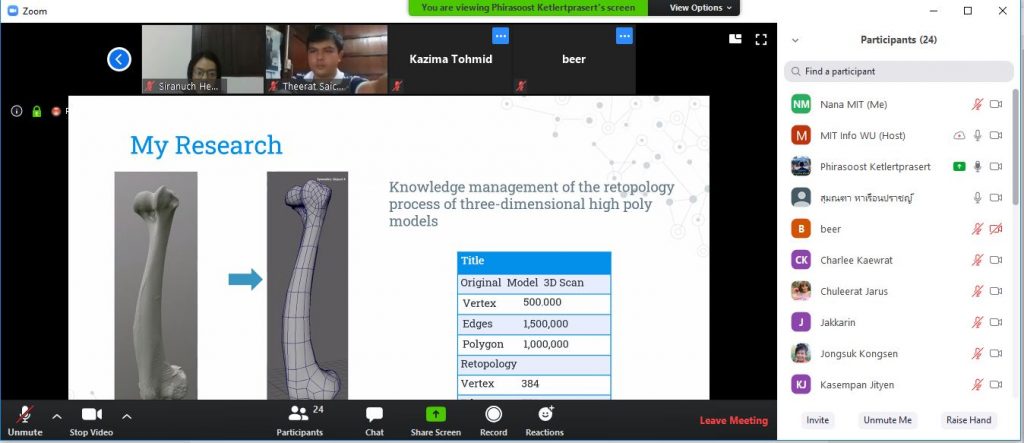The height and width of the screenshot is (443, 1024).
Task: Click the Participants icon in toolbar
Action: click(299, 415)
